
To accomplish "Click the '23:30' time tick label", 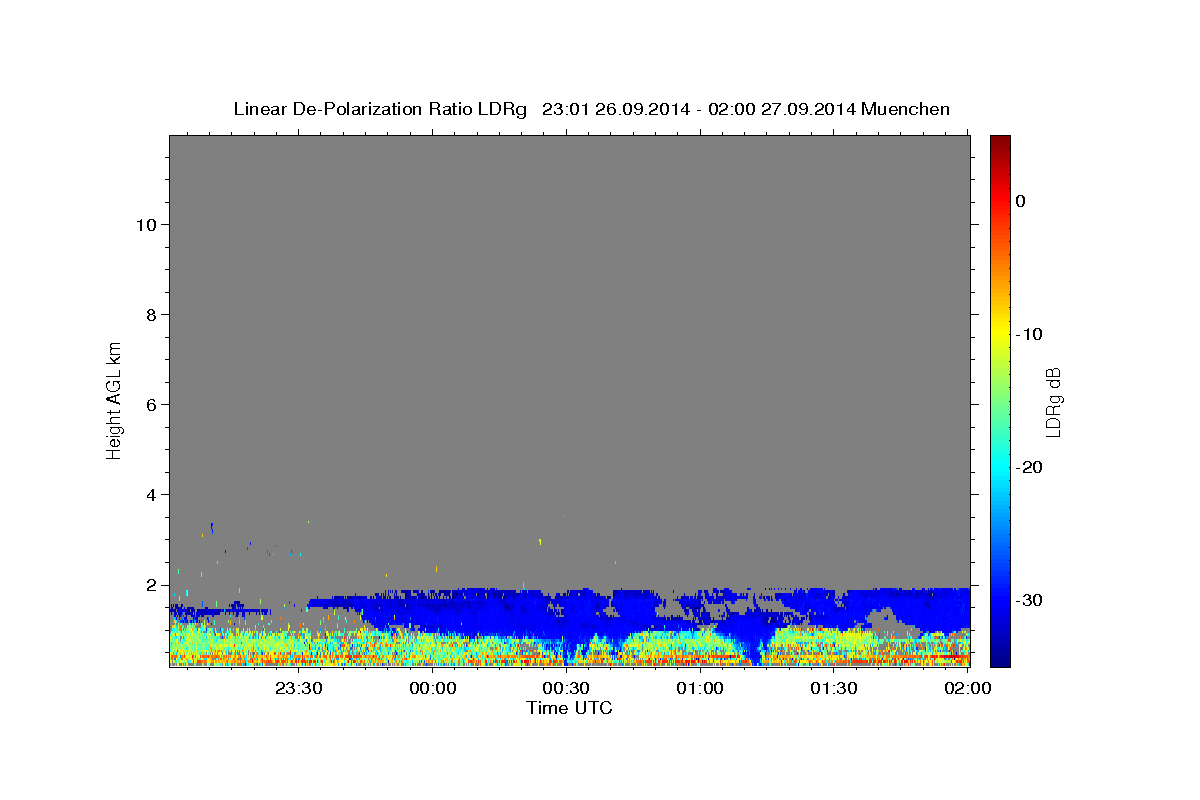I will point(298,688).
